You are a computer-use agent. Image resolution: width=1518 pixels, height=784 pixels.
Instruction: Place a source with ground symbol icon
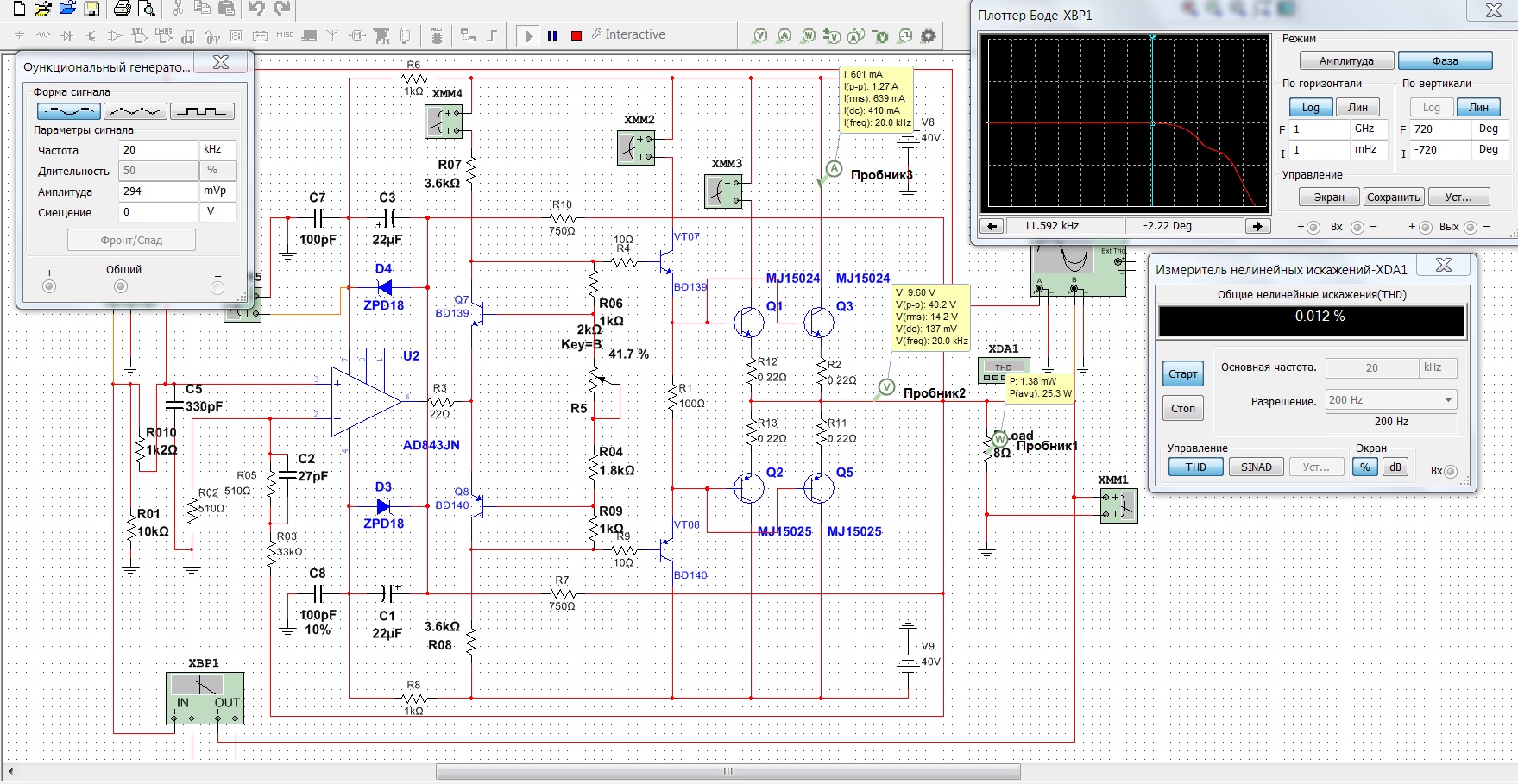tap(19, 35)
